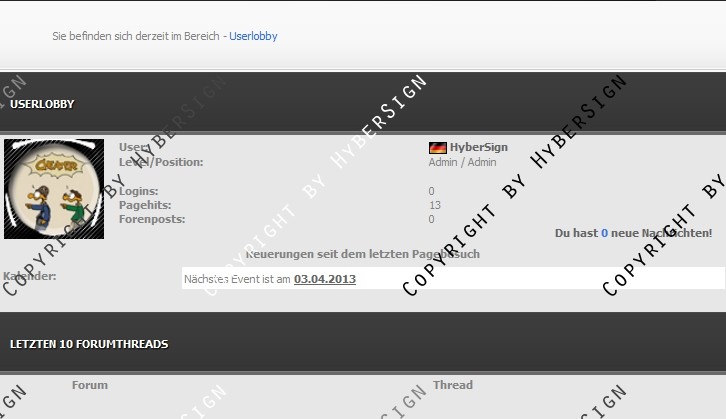Click the Admin / Admin position text

coord(462,162)
